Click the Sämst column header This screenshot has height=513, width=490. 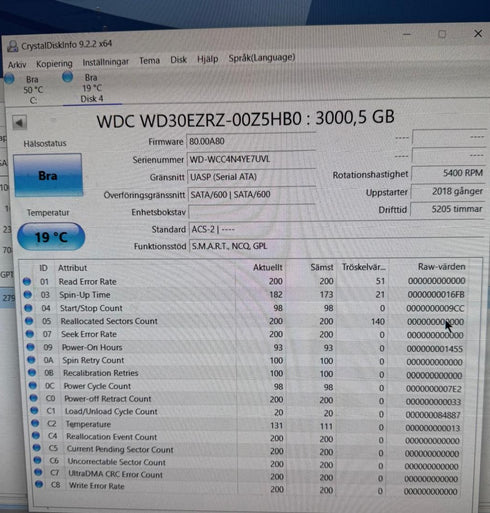(322, 267)
